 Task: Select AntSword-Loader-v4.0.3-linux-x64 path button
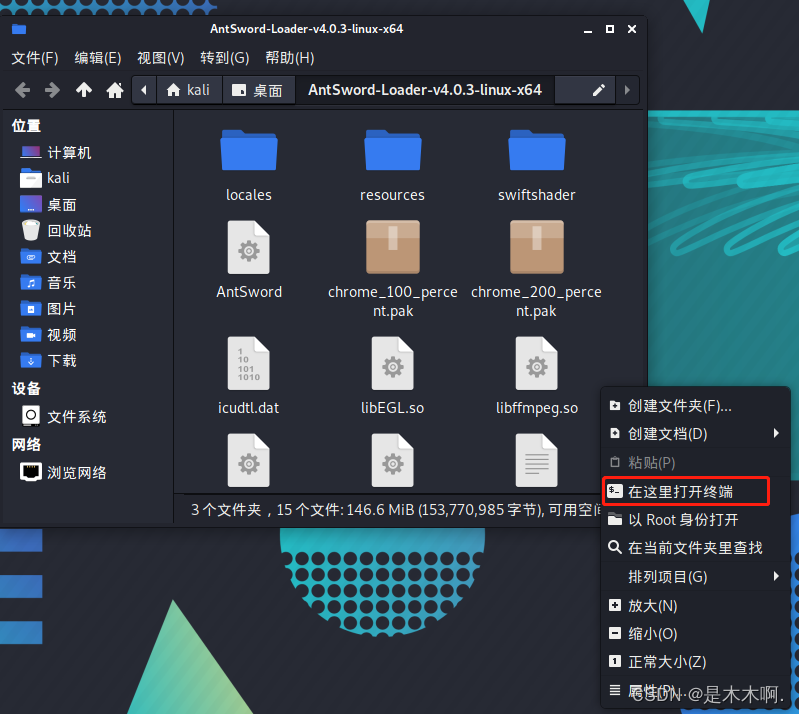[x=424, y=90]
